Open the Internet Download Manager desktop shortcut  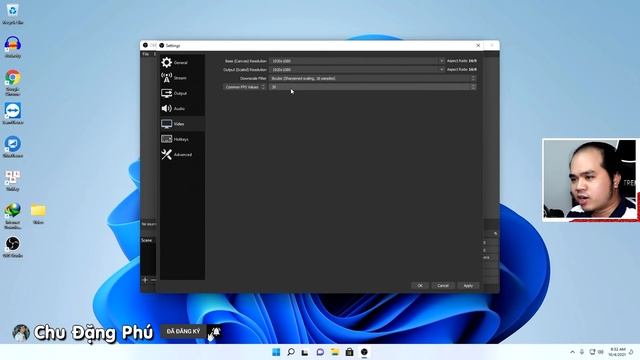point(13,215)
